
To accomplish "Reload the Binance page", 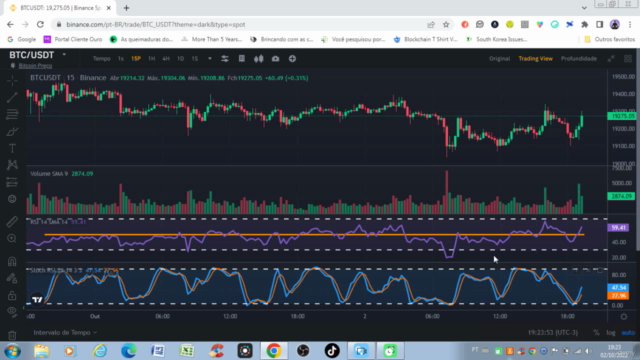I will coord(40,24).
